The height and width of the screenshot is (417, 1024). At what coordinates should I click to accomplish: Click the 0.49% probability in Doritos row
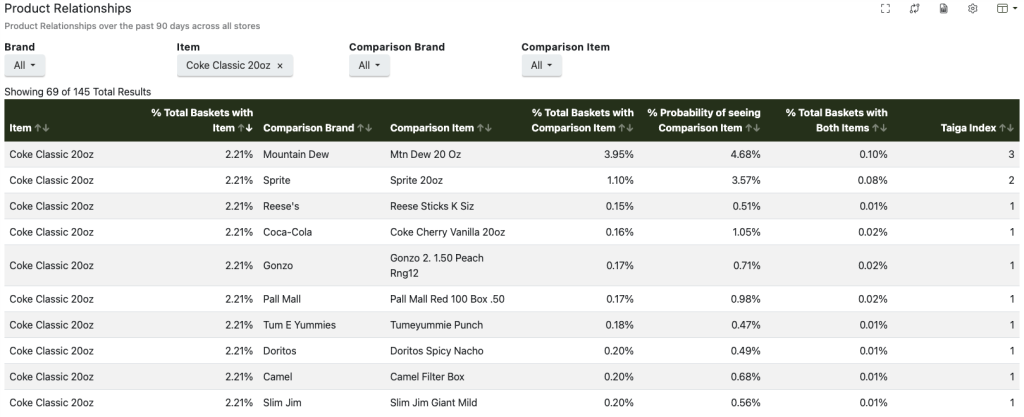tap(746, 351)
